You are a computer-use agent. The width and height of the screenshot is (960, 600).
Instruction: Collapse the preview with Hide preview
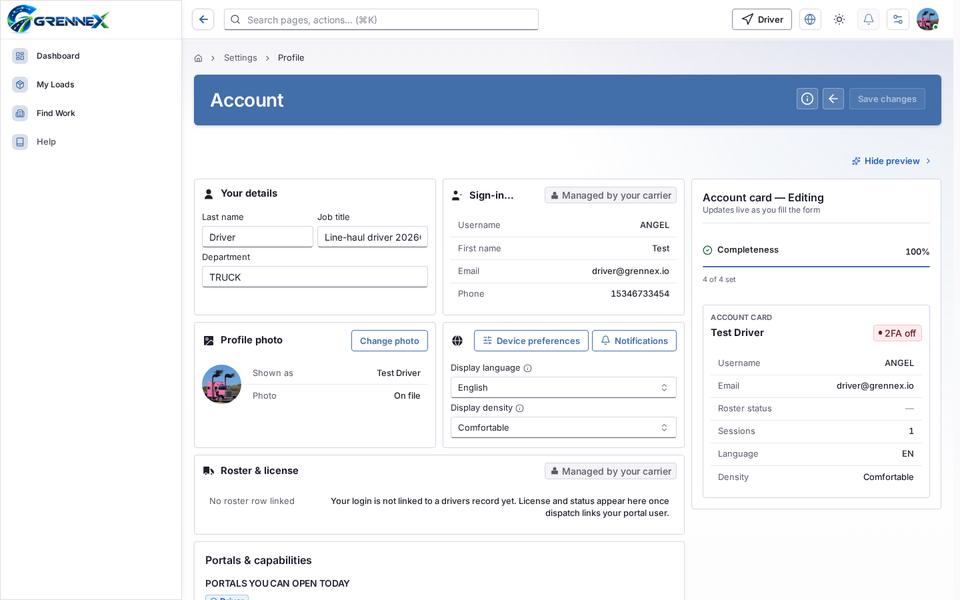(x=891, y=161)
